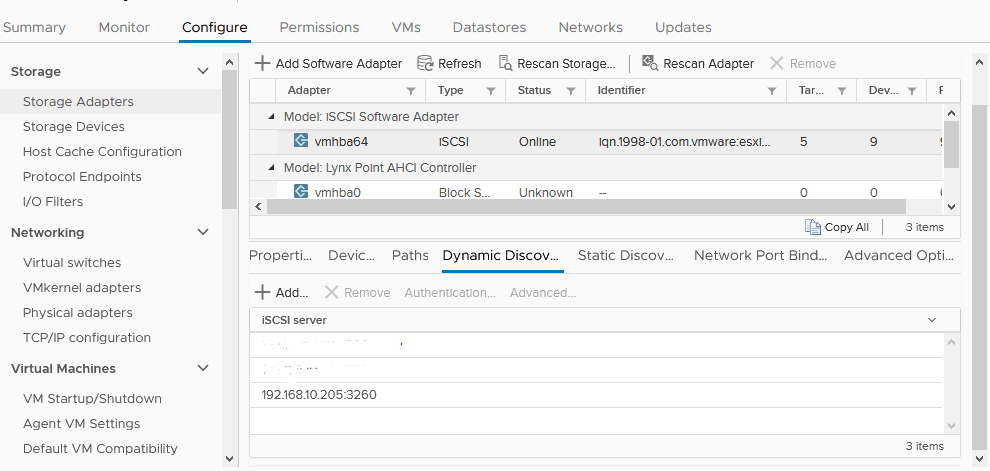Click Remove in the Dynamic Discovery toolbar
This screenshot has height=471, width=990.
point(357,292)
